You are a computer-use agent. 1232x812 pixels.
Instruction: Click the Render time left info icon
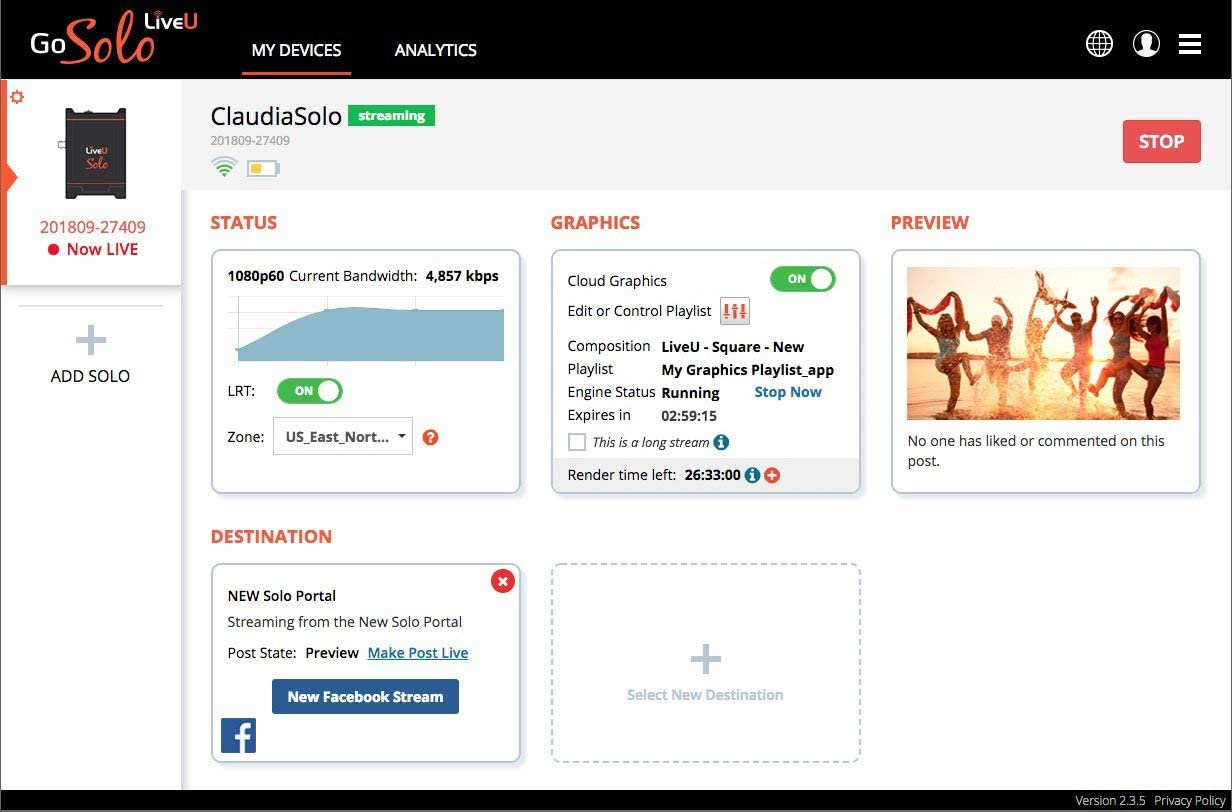(753, 475)
